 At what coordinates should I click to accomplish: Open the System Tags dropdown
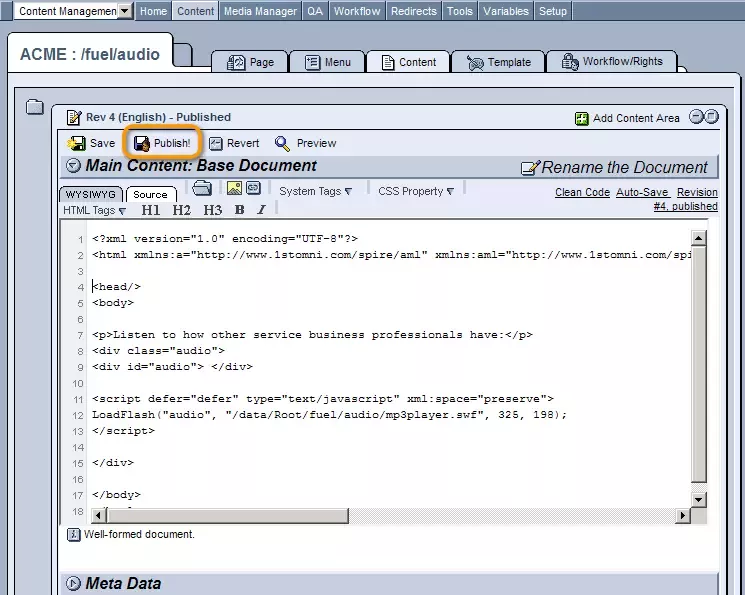click(x=315, y=191)
